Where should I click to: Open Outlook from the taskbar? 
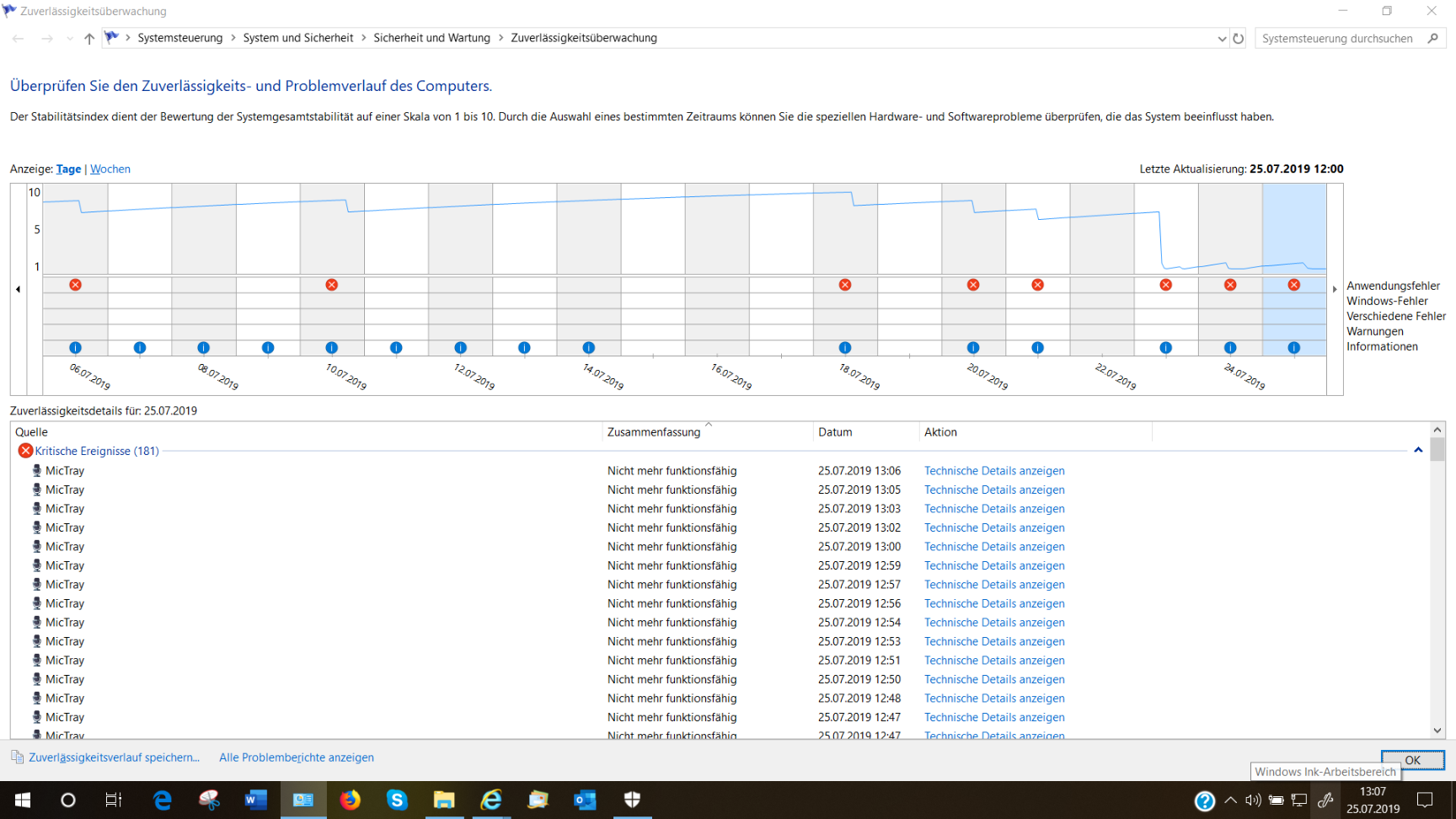(585, 800)
